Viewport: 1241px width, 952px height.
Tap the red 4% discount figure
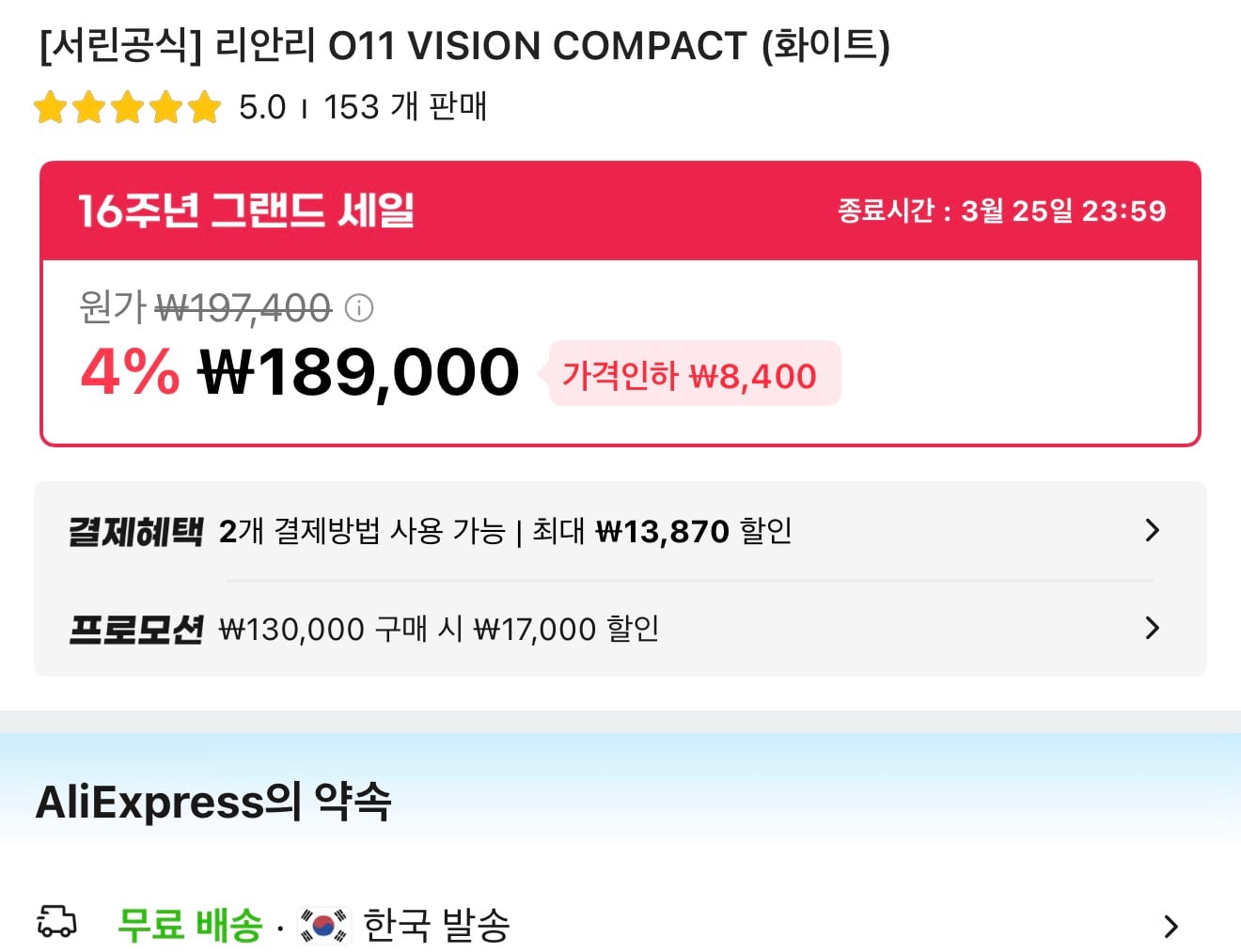[130, 372]
